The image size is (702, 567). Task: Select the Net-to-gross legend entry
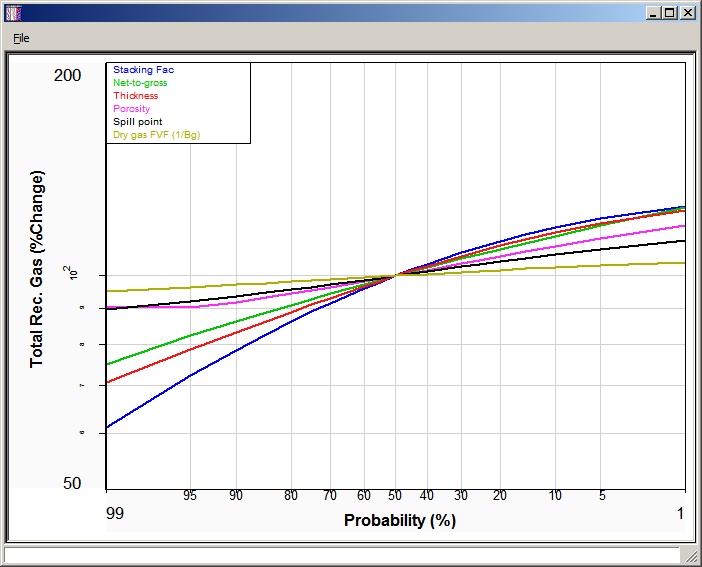pyautogui.click(x=140, y=83)
